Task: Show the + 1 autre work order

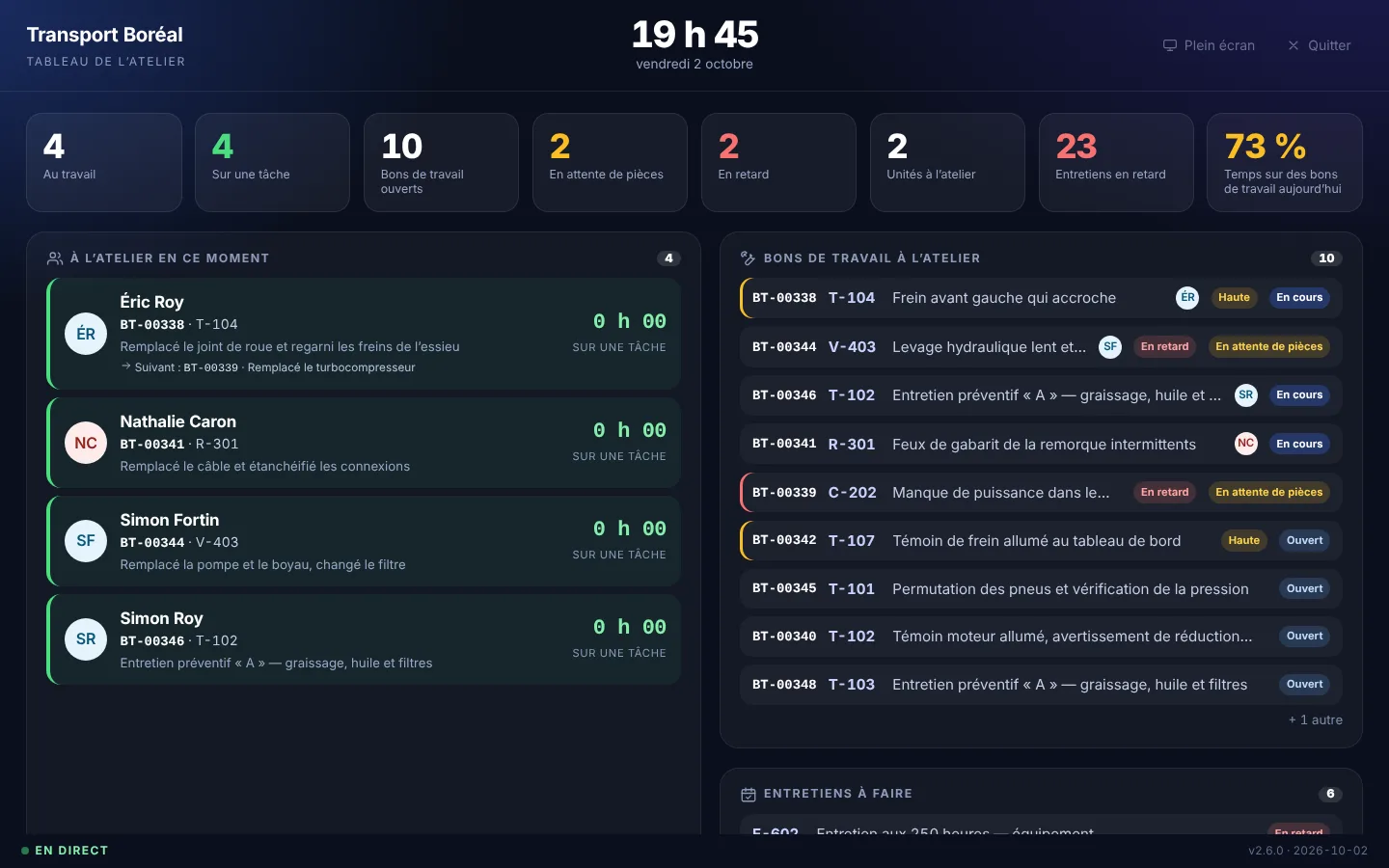Action: point(1315,720)
